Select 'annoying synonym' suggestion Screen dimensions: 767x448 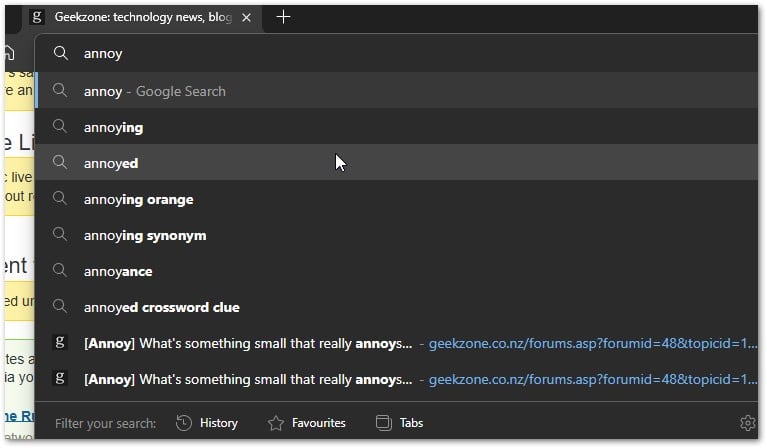pos(396,235)
